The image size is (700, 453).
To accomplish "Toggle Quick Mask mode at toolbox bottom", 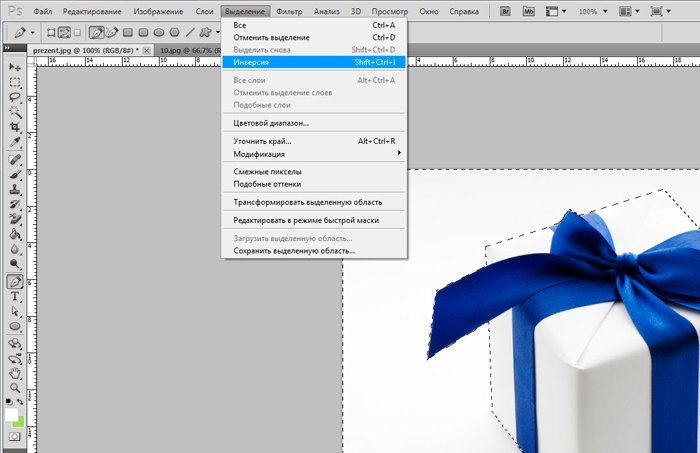I will click(x=15, y=437).
